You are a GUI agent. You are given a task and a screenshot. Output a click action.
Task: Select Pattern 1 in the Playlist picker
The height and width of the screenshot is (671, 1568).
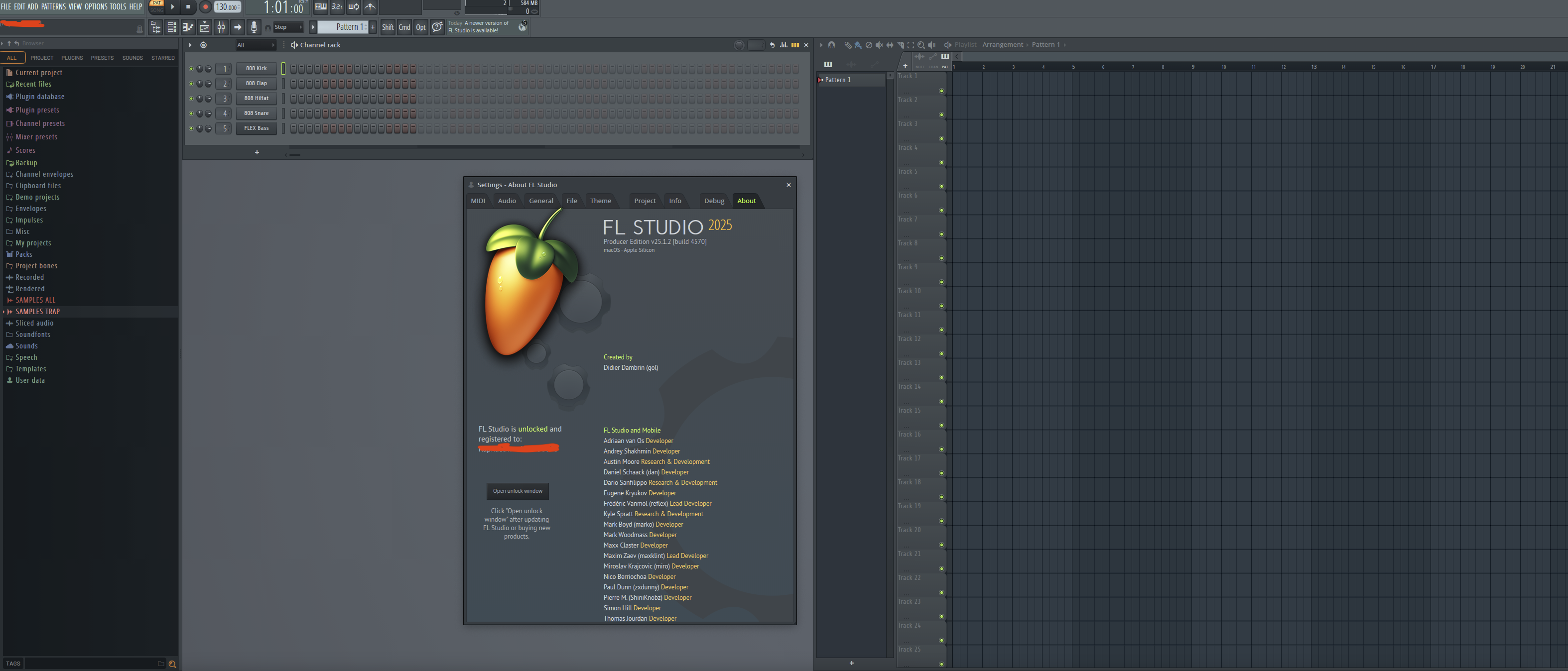tap(851, 80)
